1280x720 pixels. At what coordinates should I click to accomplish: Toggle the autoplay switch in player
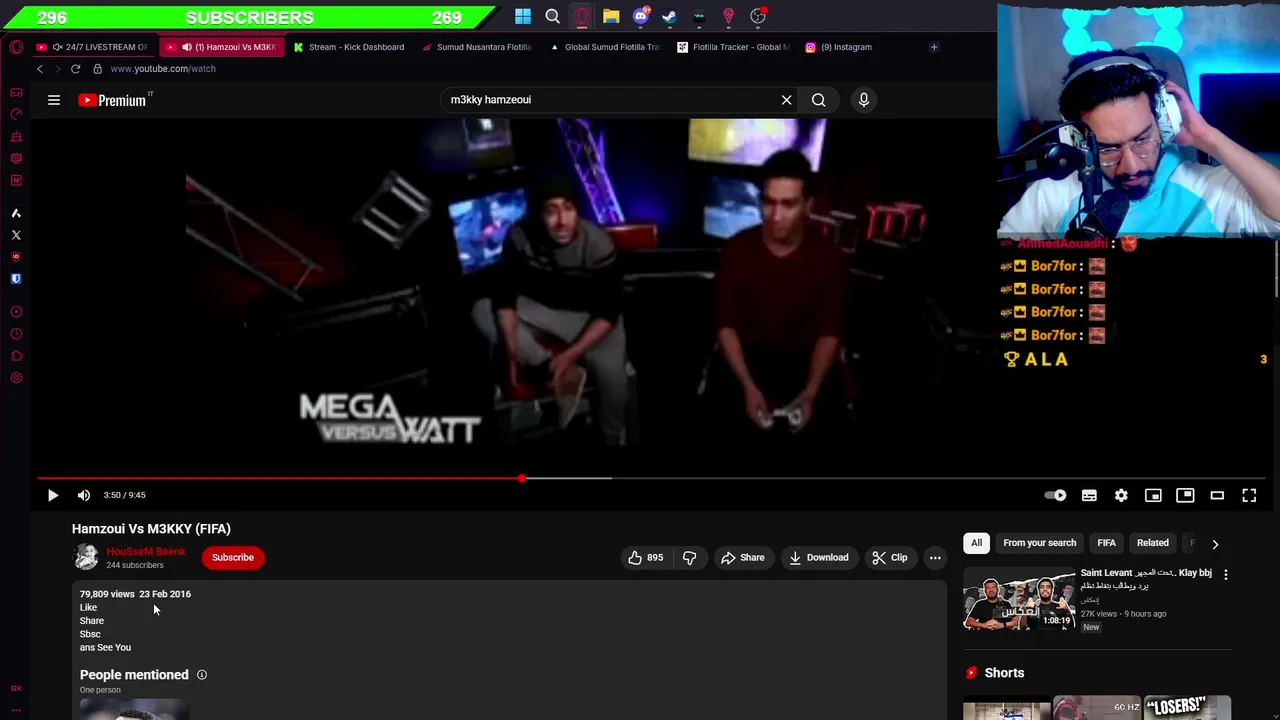point(1056,495)
